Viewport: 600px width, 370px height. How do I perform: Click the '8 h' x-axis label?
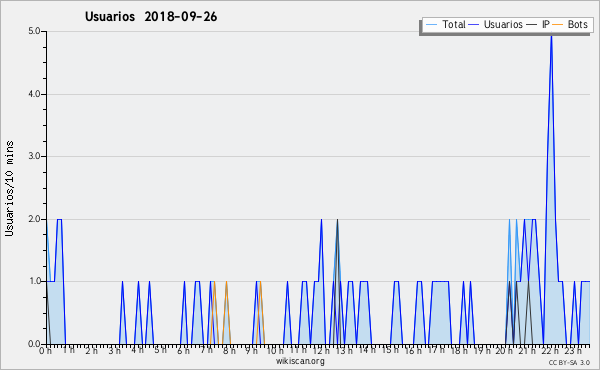tap(229, 351)
